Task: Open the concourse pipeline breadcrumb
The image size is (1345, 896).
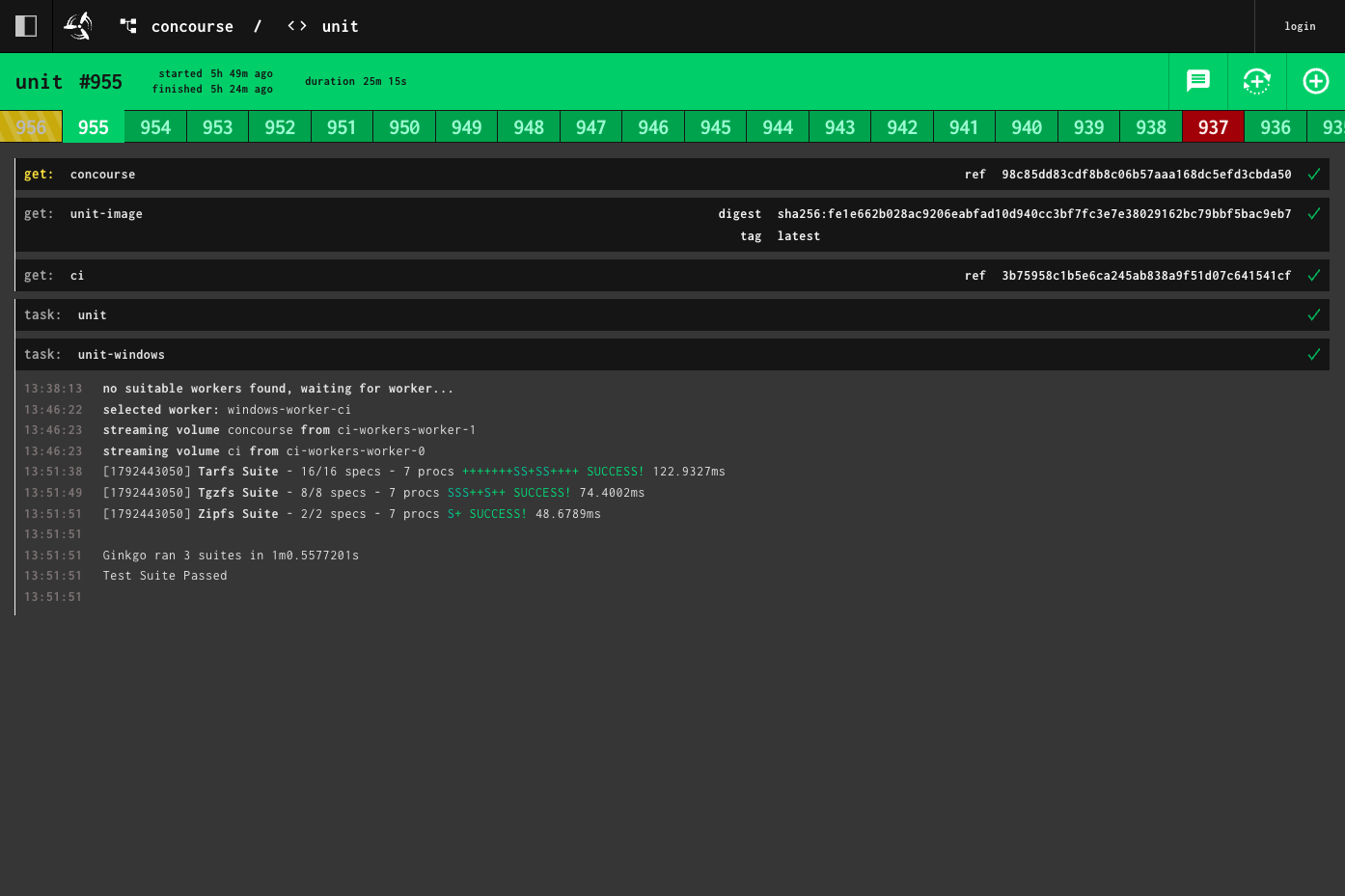Action: coord(192,27)
